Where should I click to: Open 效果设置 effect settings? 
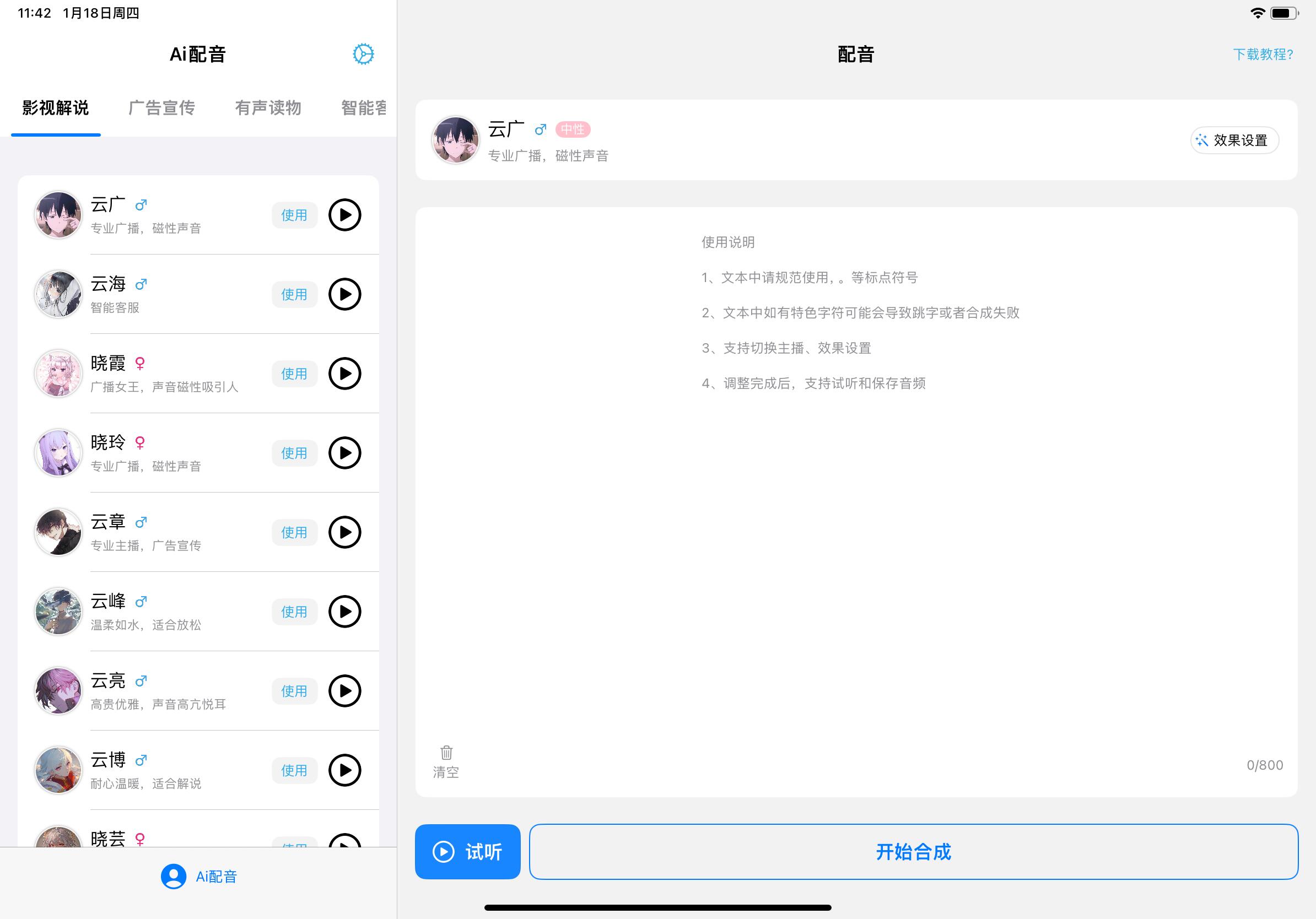tap(1234, 140)
